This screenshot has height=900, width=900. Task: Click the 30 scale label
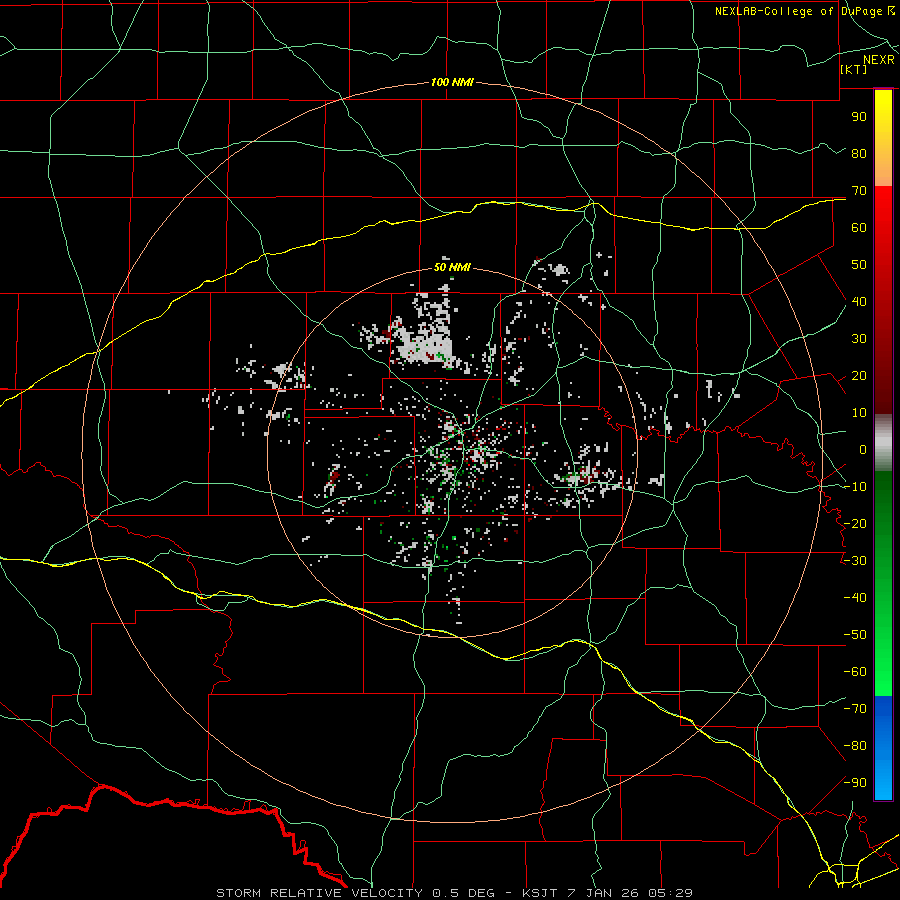click(859, 339)
